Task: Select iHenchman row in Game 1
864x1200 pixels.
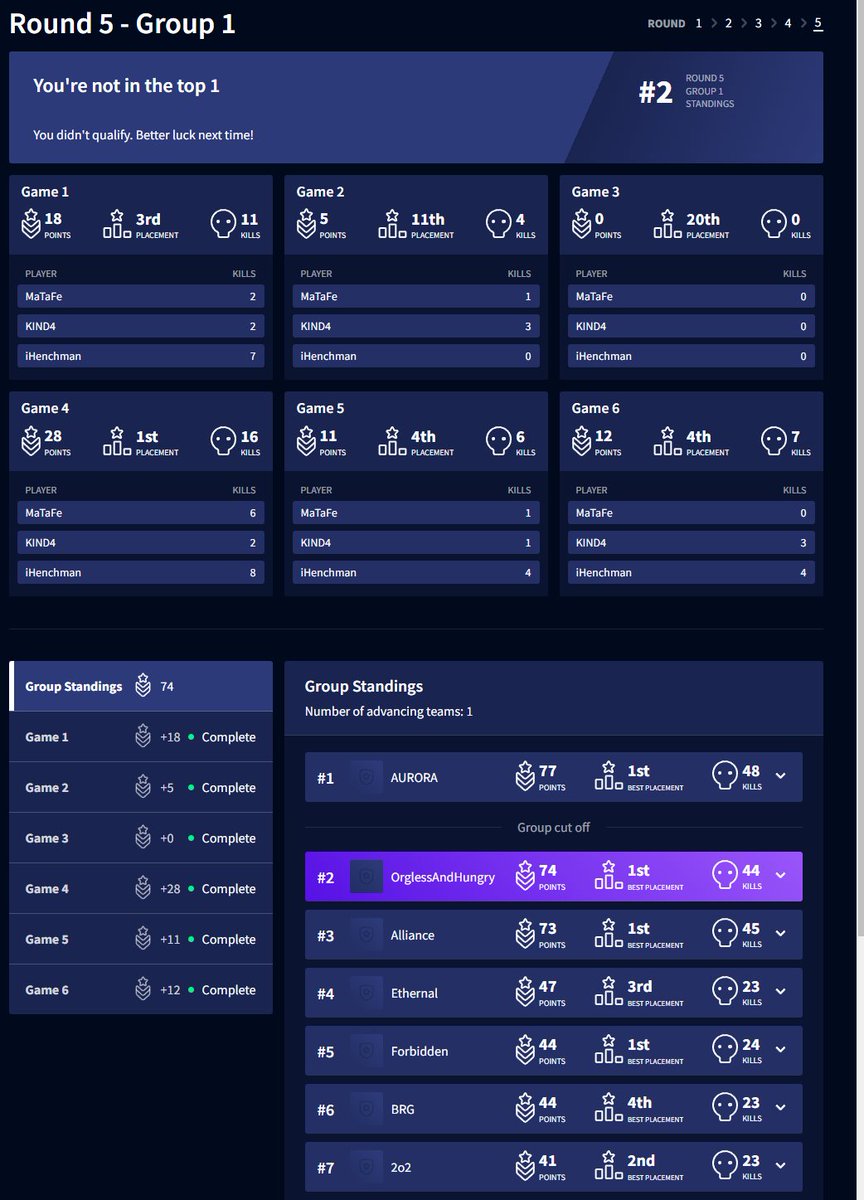Action: pos(141,356)
